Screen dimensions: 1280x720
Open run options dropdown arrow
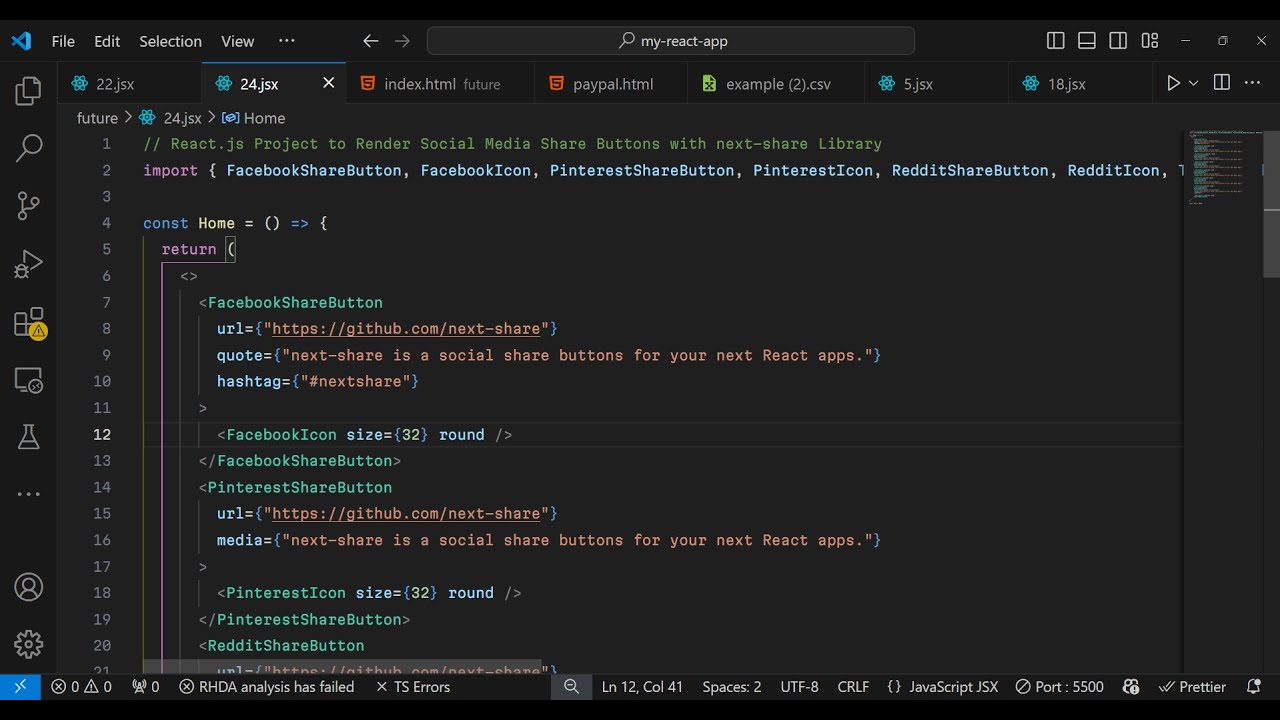pos(1193,83)
